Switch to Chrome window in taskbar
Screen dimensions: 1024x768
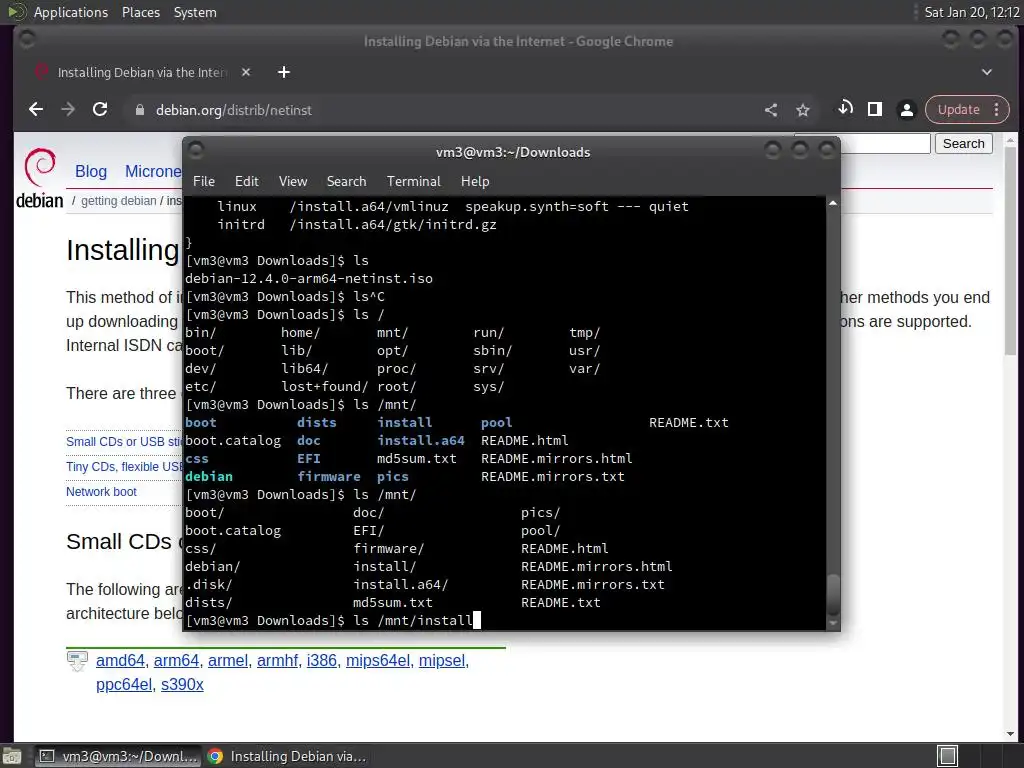point(287,756)
